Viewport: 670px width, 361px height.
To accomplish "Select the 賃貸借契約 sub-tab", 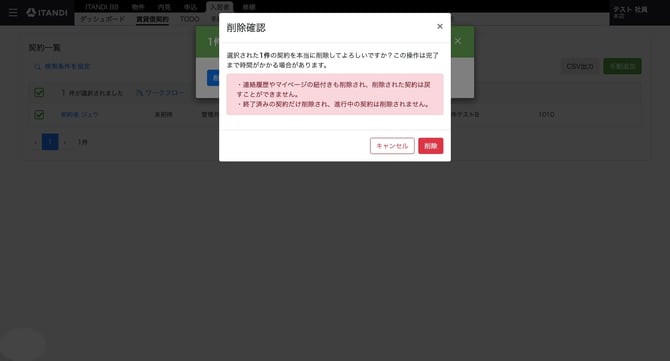I will click(x=153, y=19).
